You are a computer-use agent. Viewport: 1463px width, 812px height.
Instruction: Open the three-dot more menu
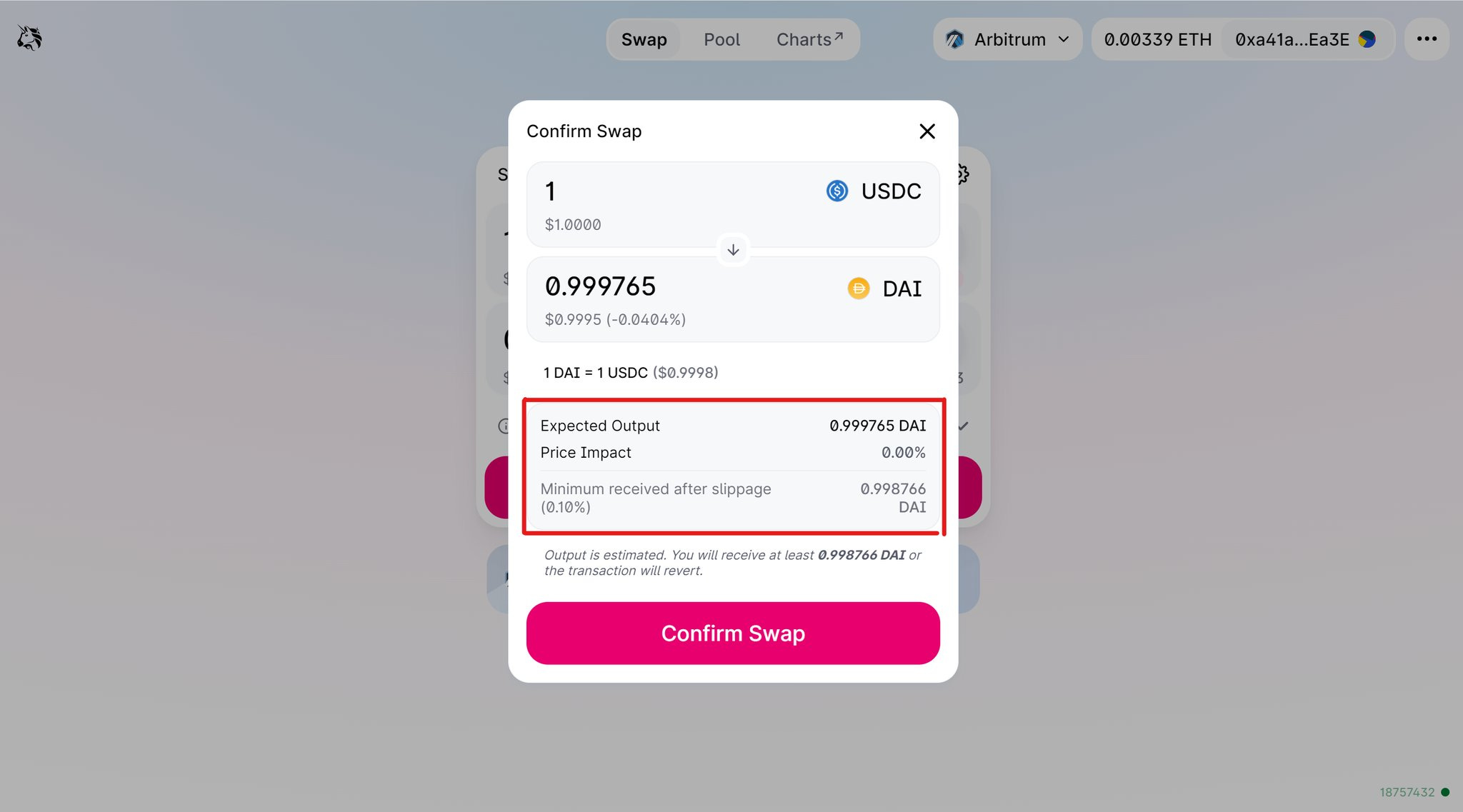(x=1427, y=39)
